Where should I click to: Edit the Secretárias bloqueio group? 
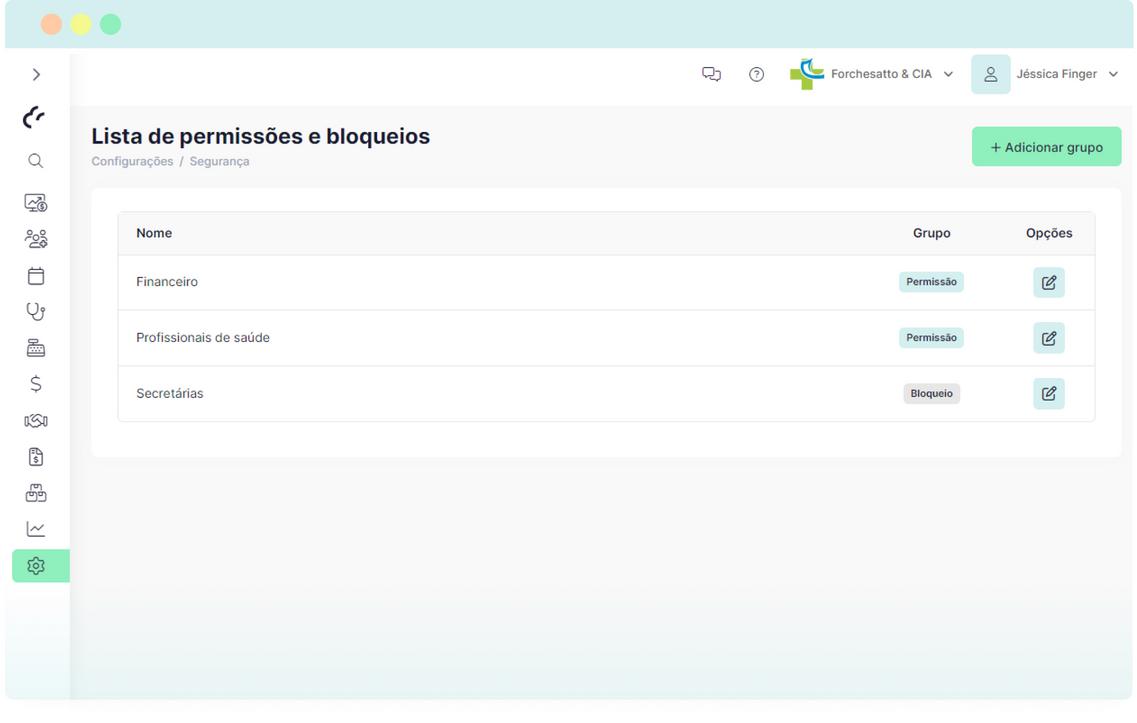coord(1048,393)
